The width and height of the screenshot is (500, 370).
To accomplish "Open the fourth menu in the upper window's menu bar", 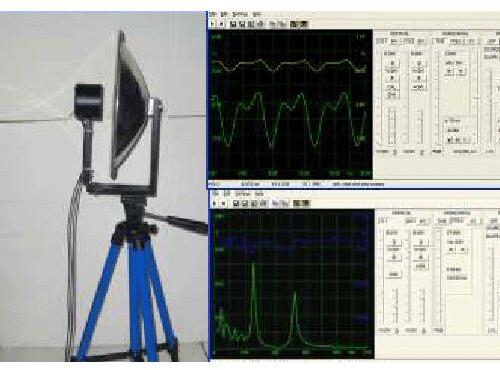I will 256,14.
